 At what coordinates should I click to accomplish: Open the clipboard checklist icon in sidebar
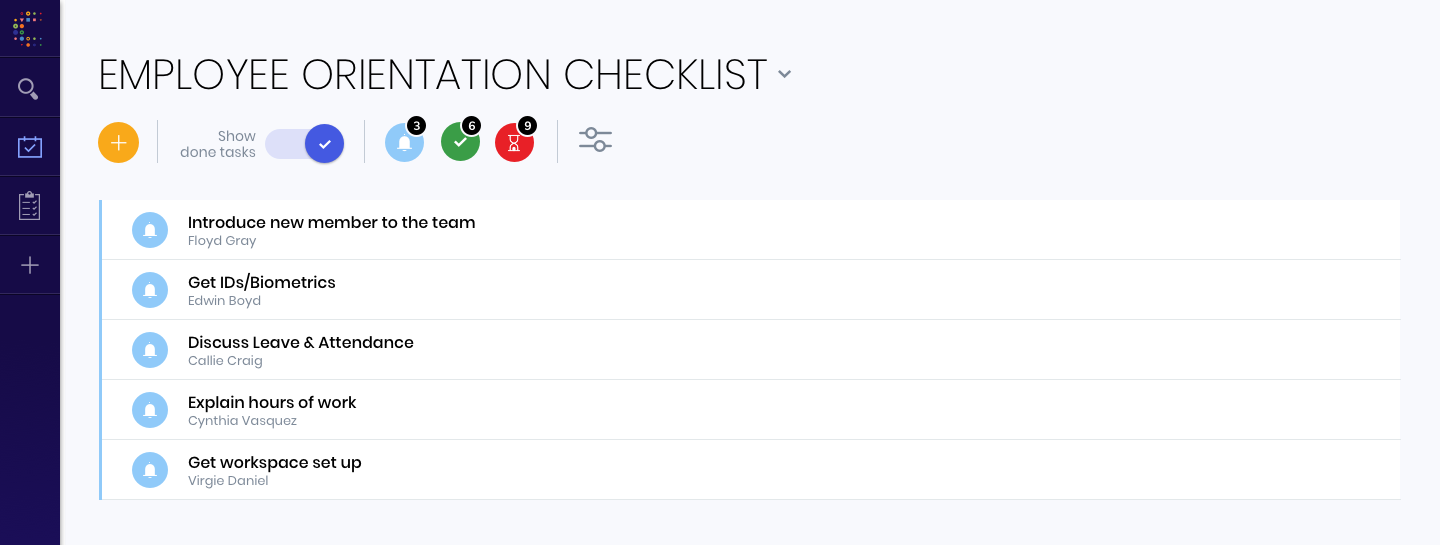(x=29, y=206)
